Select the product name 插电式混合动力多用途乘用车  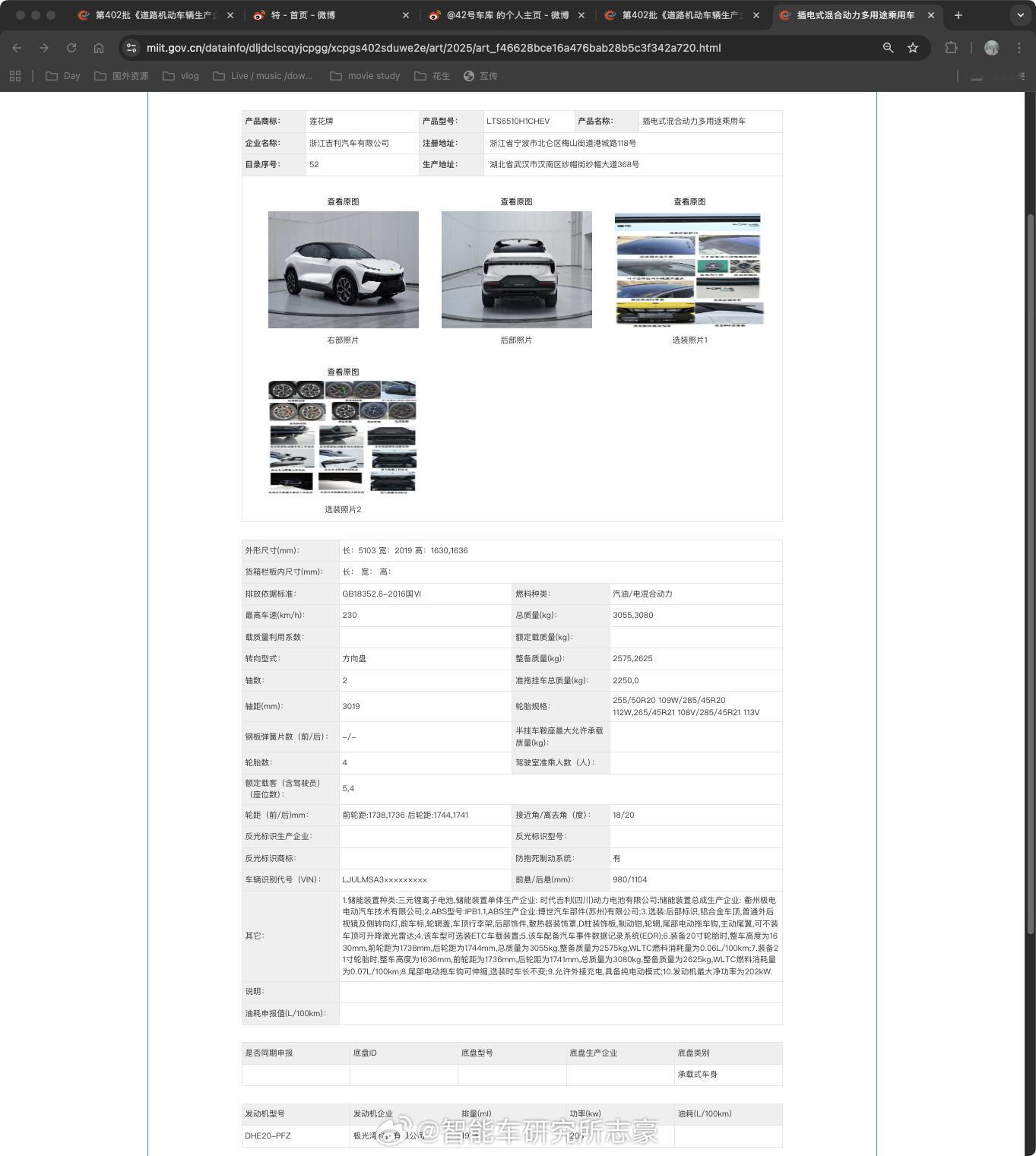(694, 122)
